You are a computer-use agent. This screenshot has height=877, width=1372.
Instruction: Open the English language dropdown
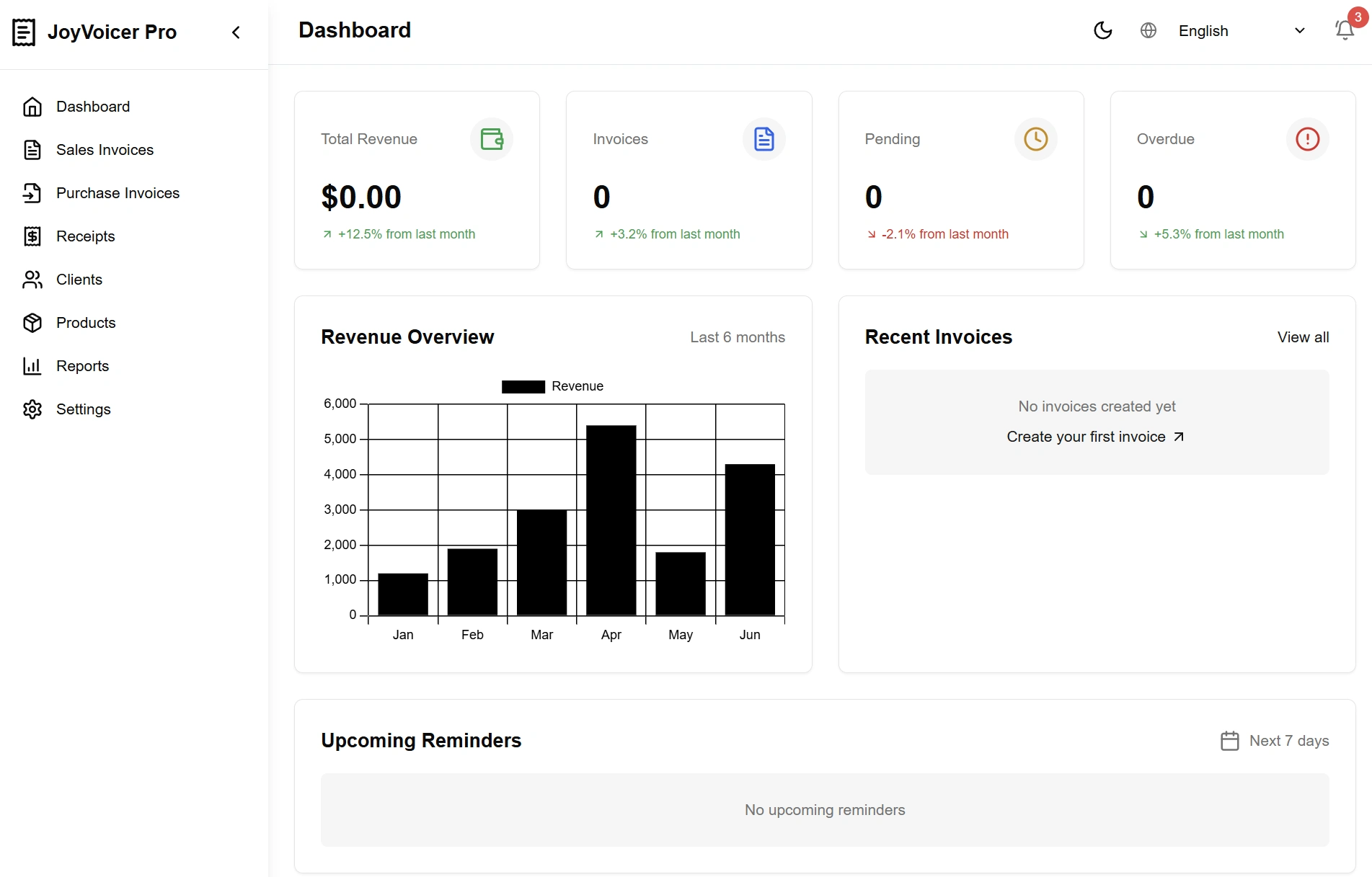coord(1242,30)
